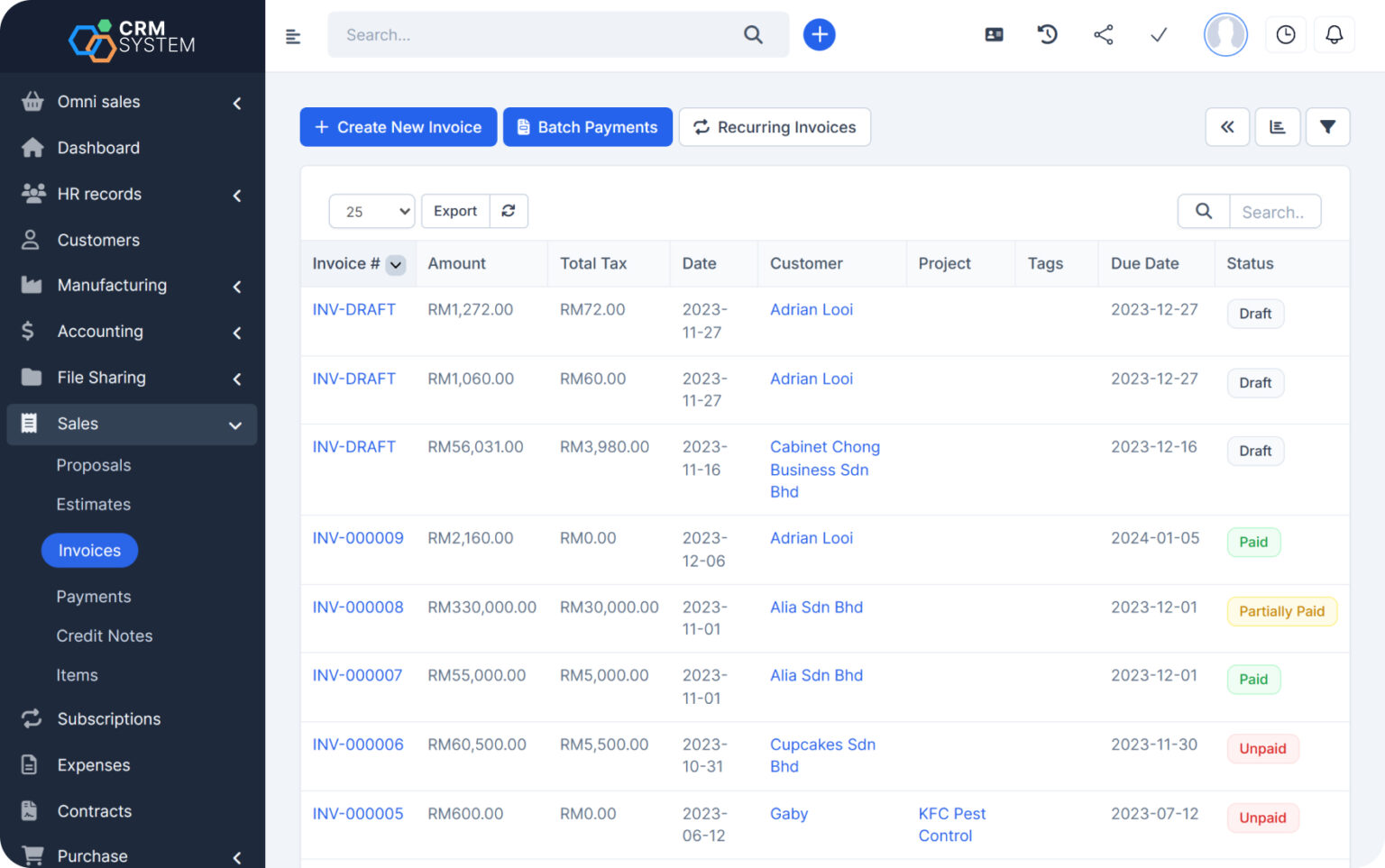Click the table search input field

(1274, 212)
